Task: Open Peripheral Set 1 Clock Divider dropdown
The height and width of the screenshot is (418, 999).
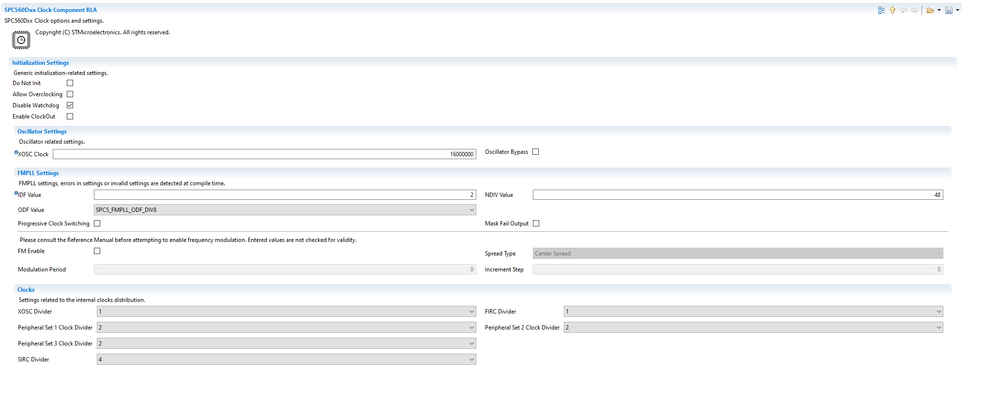Action: (x=286, y=328)
